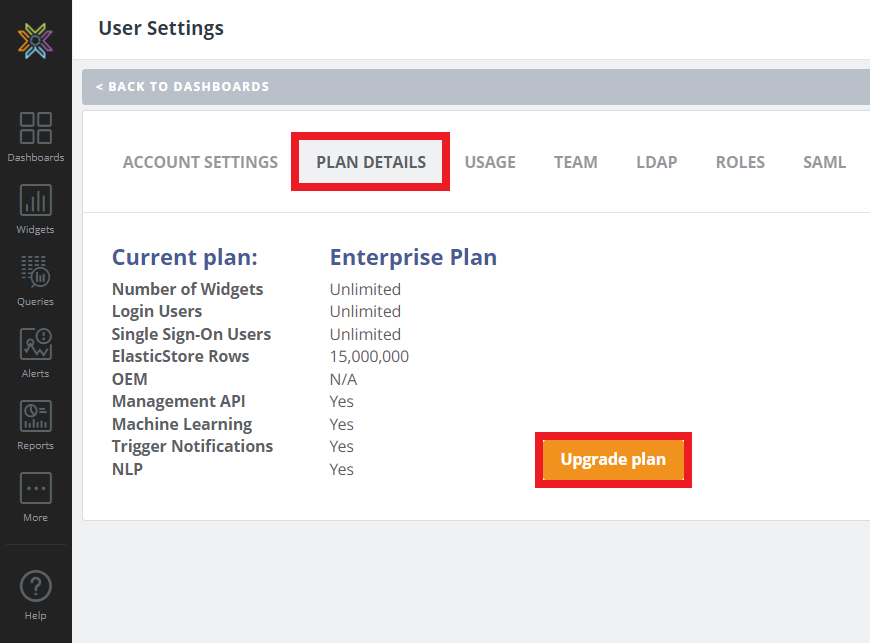Click the 15,000,000 ElasticStore Rows value
The width and height of the screenshot is (870, 643).
click(369, 357)
